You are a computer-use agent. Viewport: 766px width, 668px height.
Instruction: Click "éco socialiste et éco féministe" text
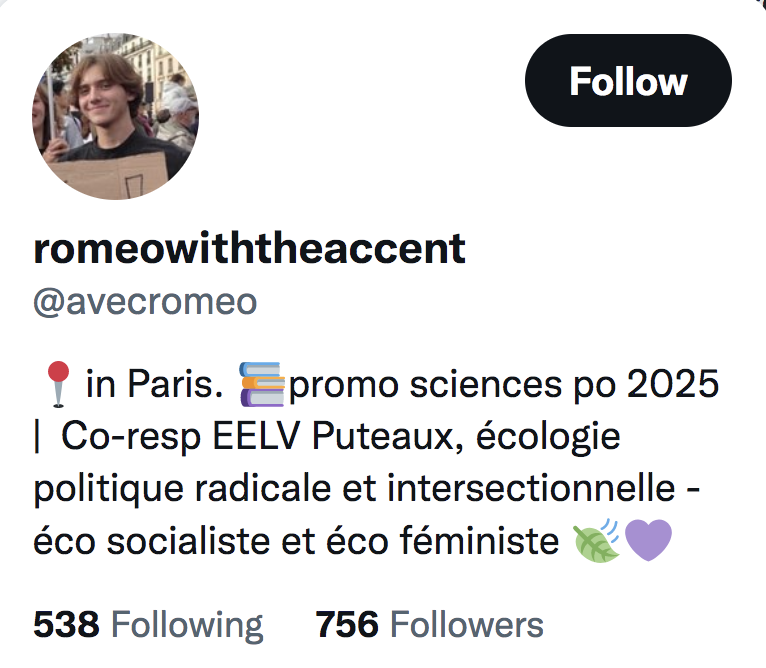(x=296, y=541)
